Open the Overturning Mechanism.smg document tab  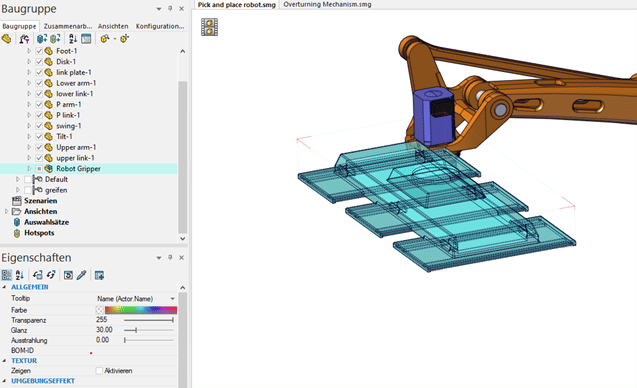327,4
